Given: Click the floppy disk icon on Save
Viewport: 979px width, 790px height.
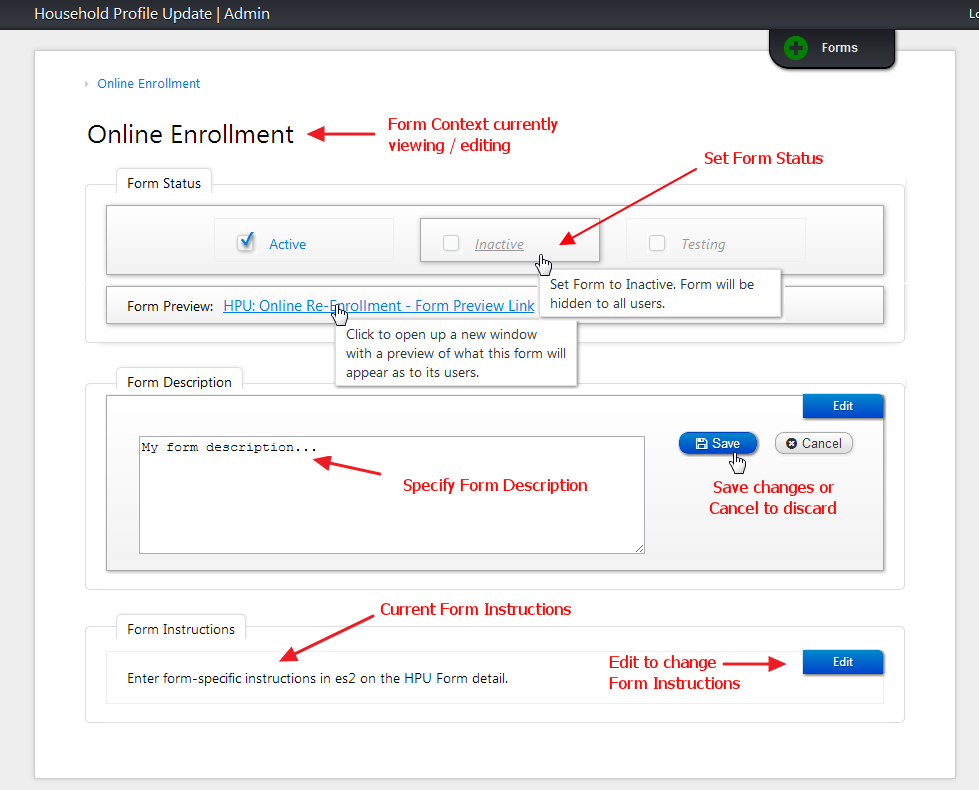Looking at the screenshot, I should (701, 443).
